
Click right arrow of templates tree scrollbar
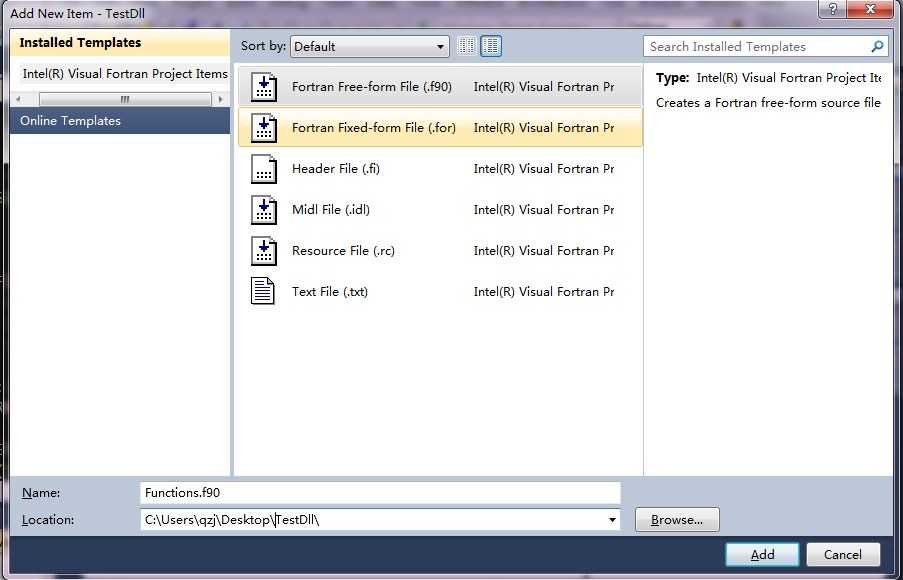pyautogui.click(x=220, y=100)
